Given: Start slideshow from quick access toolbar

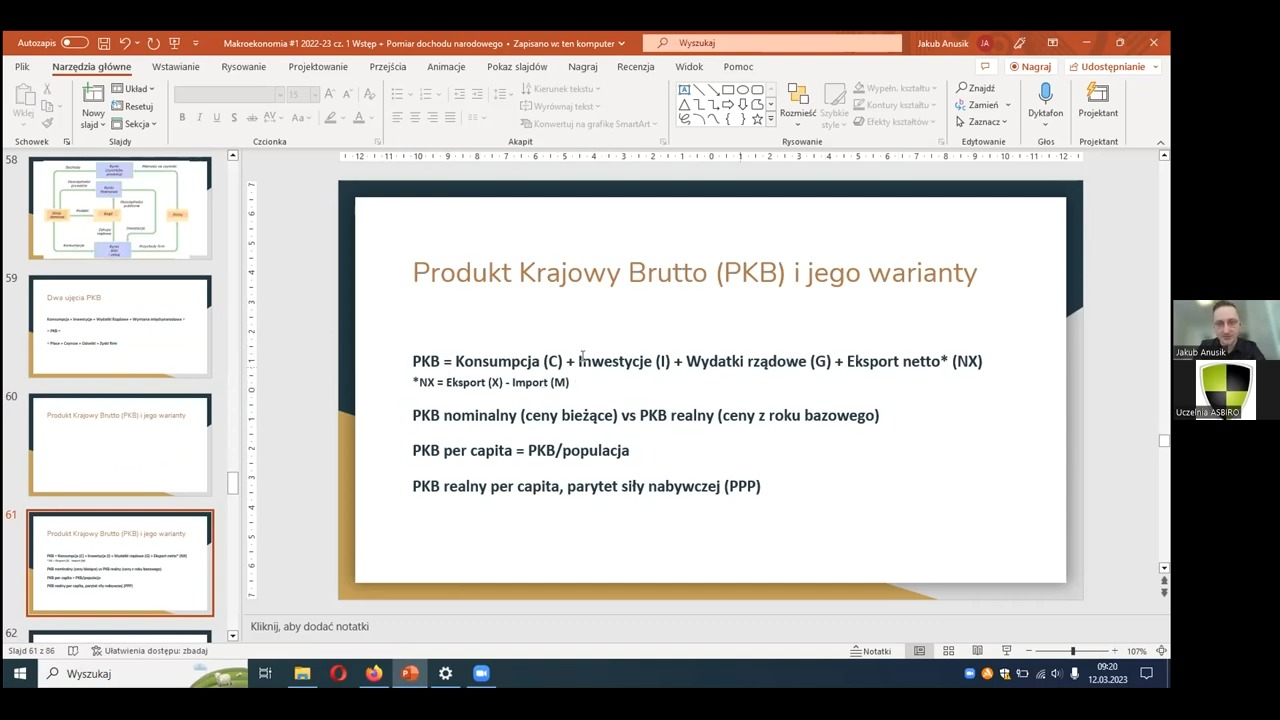Looking at the screenshot, I should 174,43.
